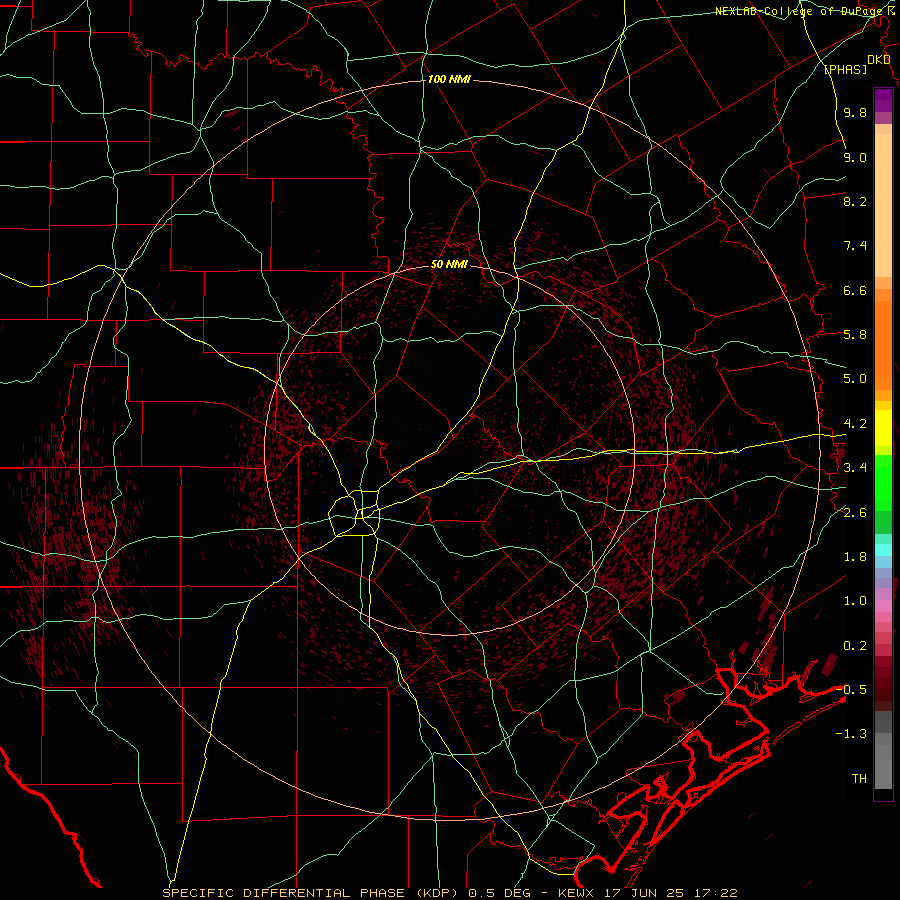
Task: Click the 4.2 scale value
Action: [855, 424]
